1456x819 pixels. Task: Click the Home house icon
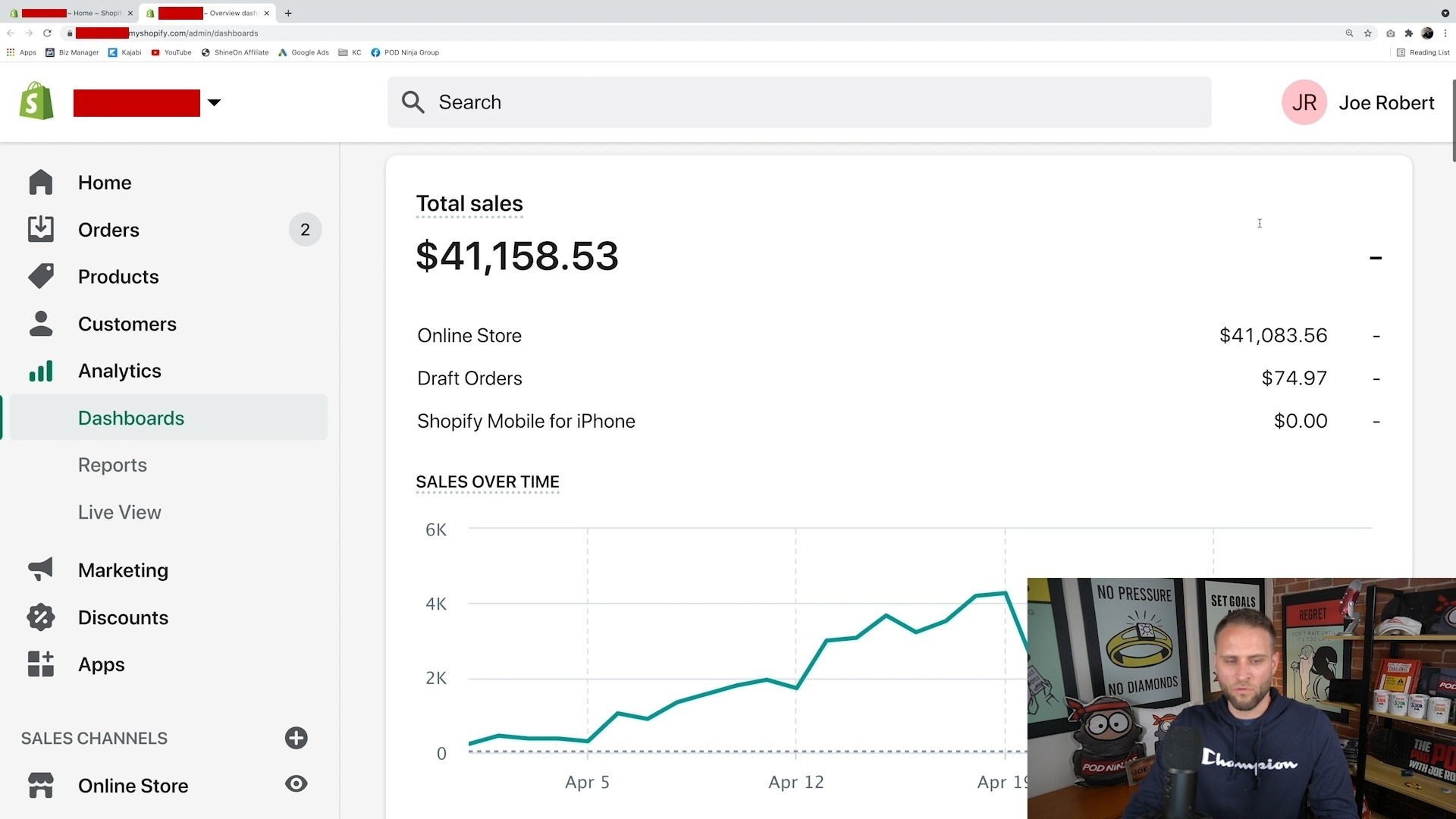click(41, 183)
